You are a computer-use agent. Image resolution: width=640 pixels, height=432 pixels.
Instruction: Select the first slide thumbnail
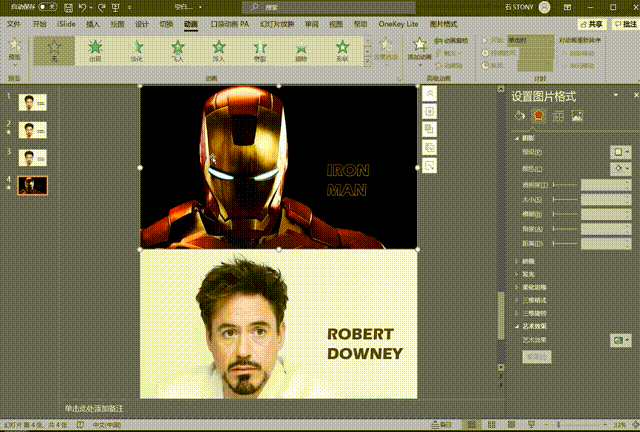(x=33, y=102)
